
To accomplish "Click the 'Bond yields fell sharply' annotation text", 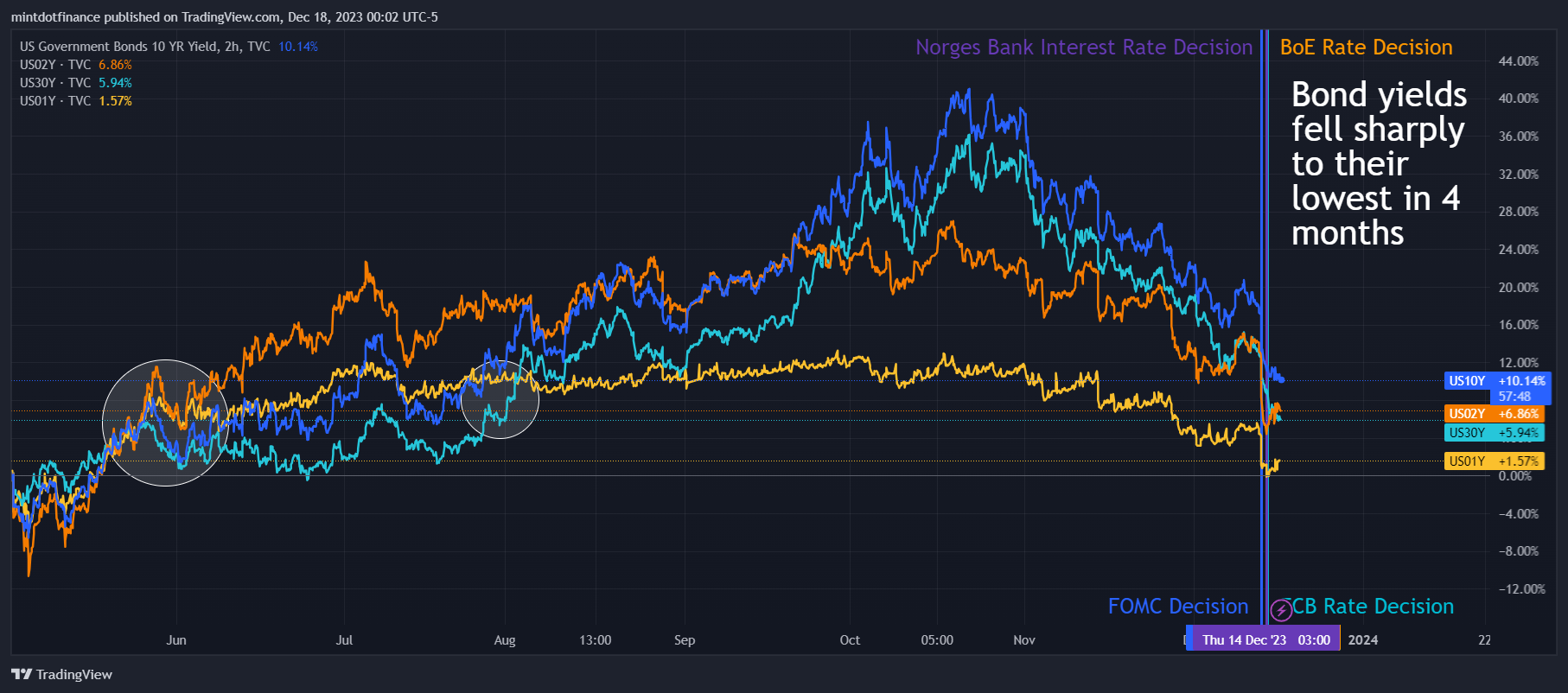I will (1379, 163).
